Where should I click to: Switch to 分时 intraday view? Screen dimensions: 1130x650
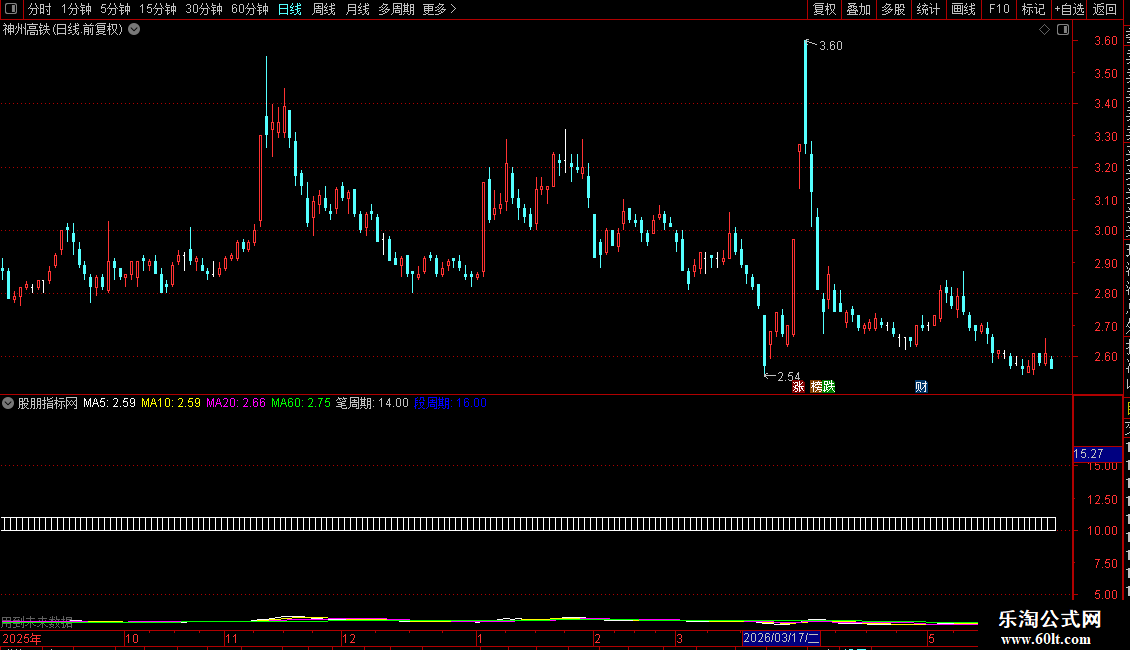(x=40, y=9)
